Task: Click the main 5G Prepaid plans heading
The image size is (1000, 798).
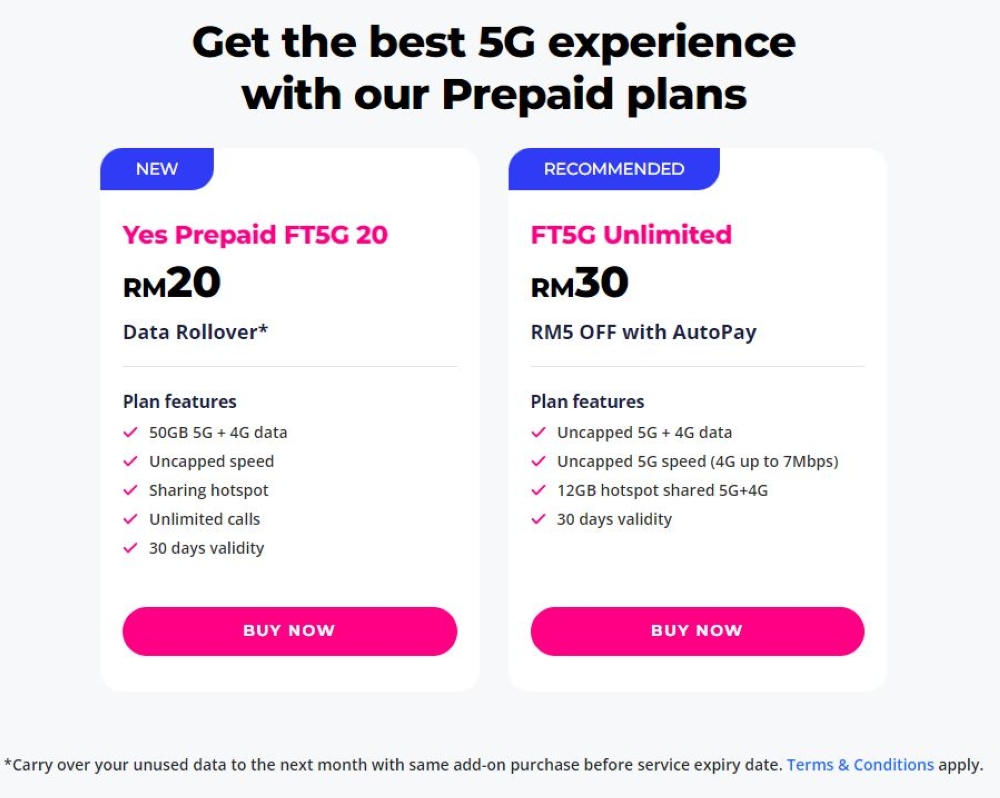Action: (494, 68)
